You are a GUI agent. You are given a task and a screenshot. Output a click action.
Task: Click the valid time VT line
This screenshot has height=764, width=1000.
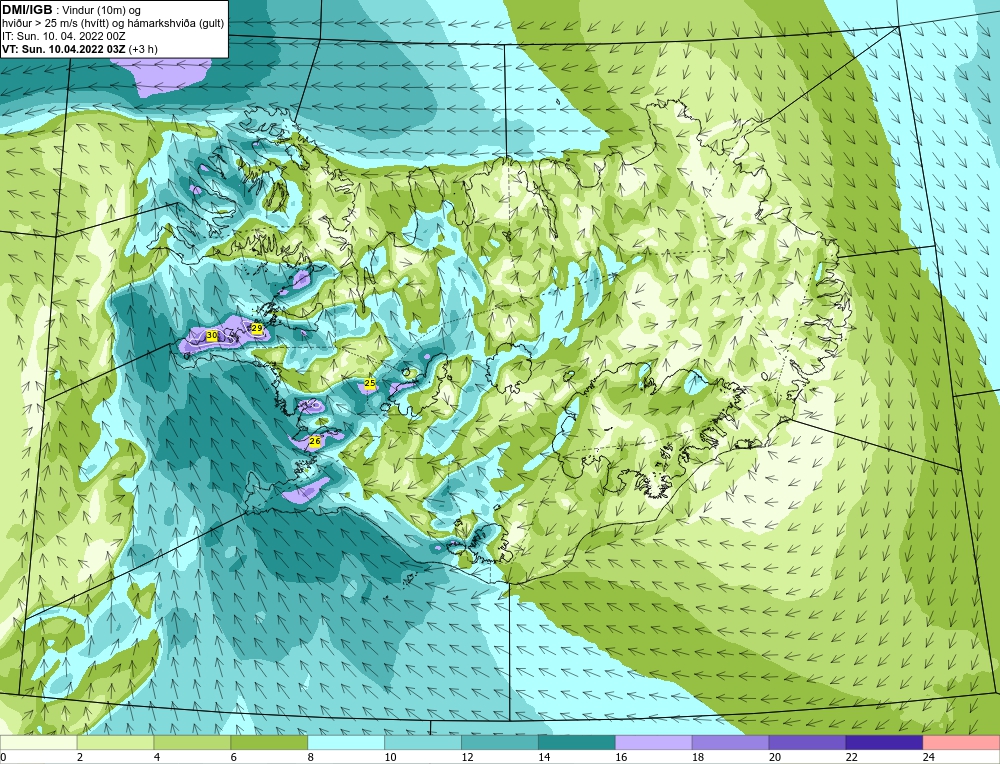(x=80, y=49)
